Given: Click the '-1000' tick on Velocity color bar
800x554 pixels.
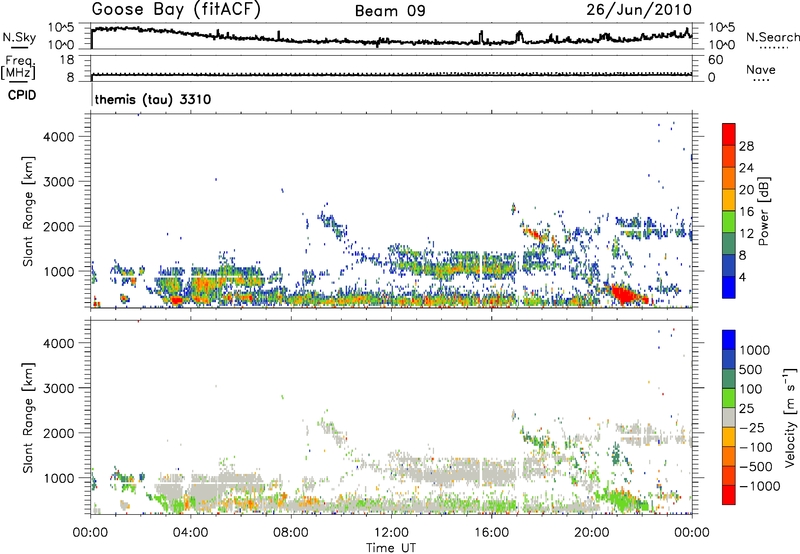Looking at the screenshot, I should [x=760, y=486].
